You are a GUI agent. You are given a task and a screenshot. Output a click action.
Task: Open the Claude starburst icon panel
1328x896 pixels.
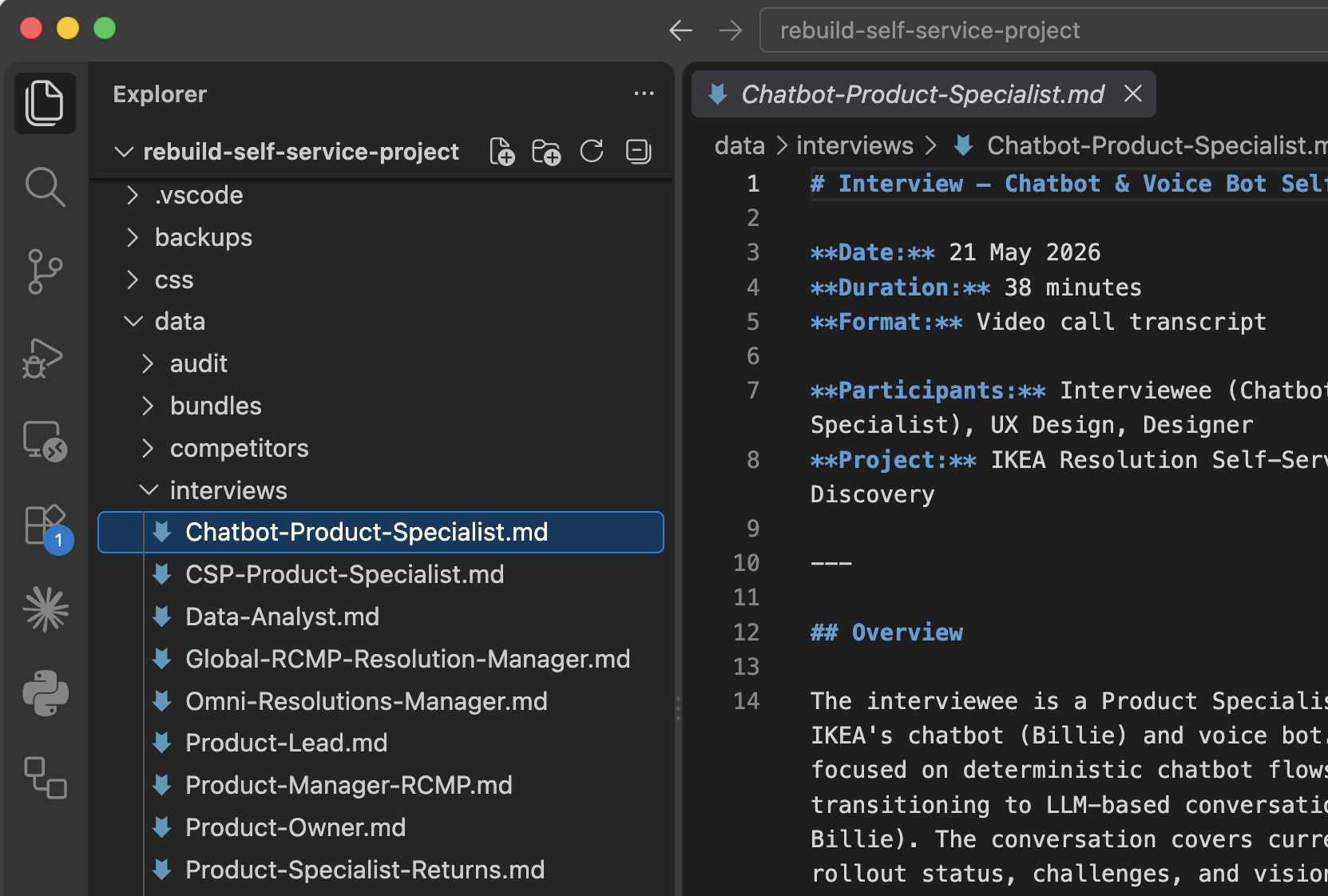45,610
